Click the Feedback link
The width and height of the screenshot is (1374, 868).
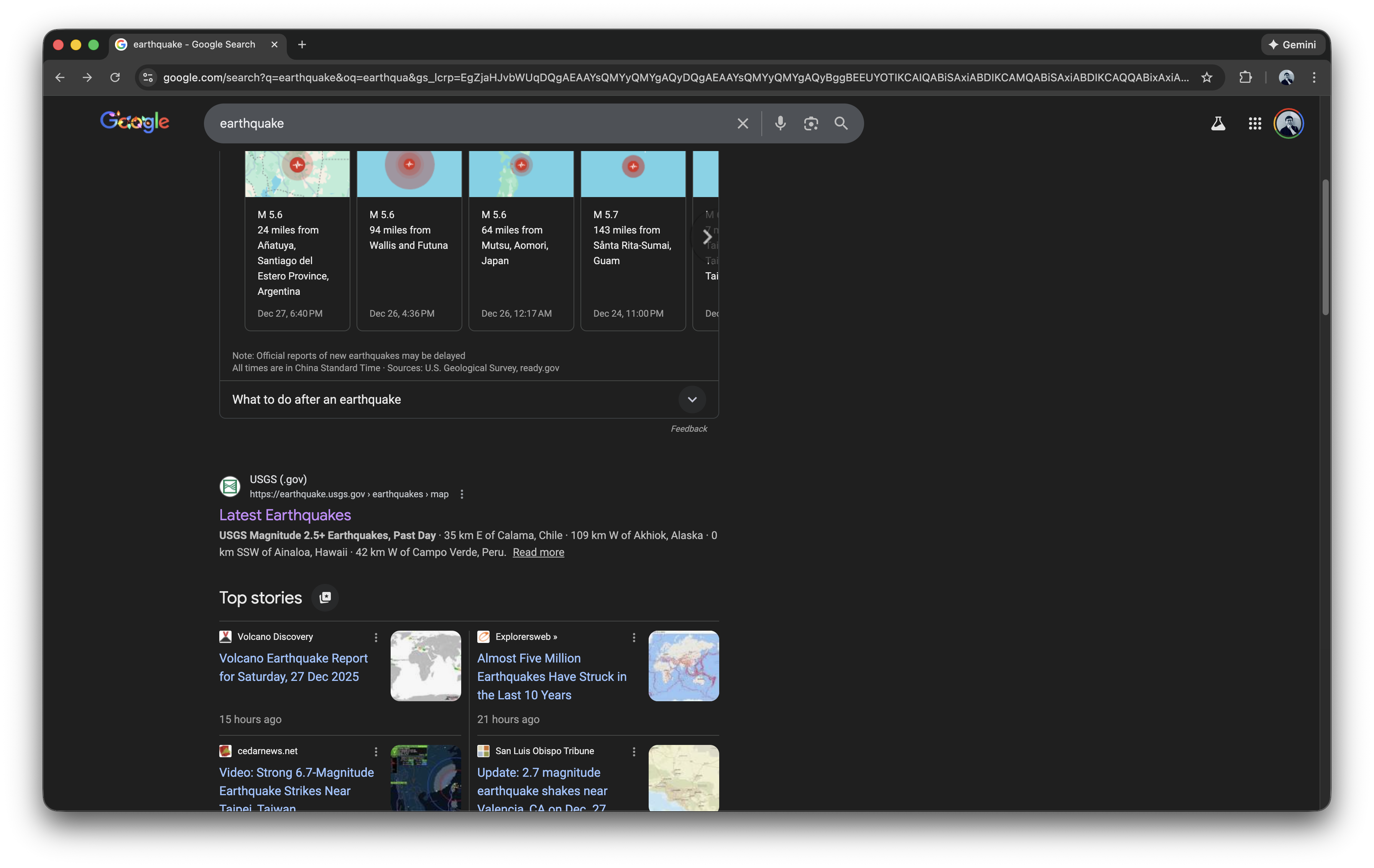pyautogui.click(x=689, y=429)
